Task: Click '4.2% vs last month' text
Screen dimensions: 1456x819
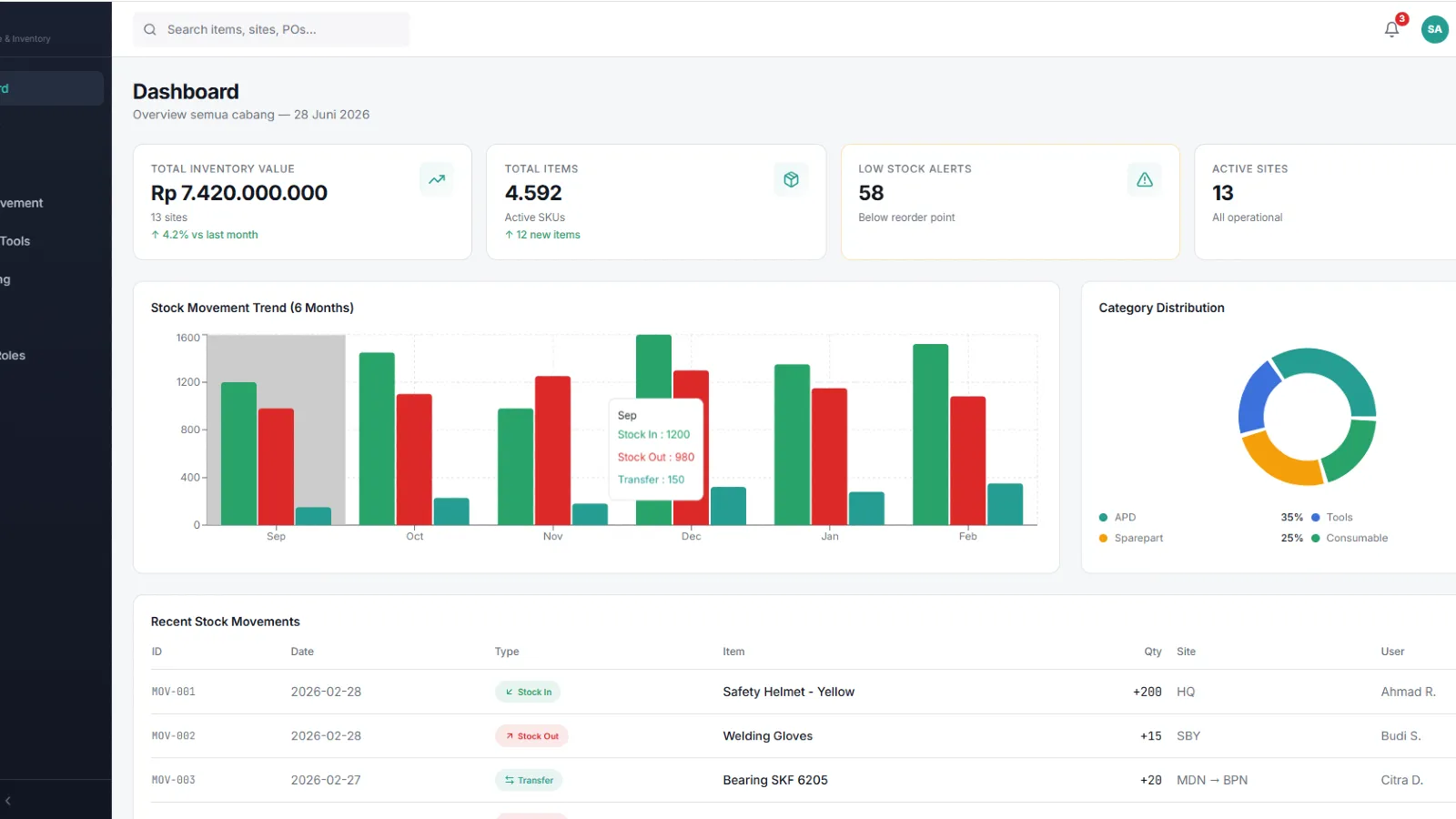Action: pyautogui.click(x=210, y=235)
